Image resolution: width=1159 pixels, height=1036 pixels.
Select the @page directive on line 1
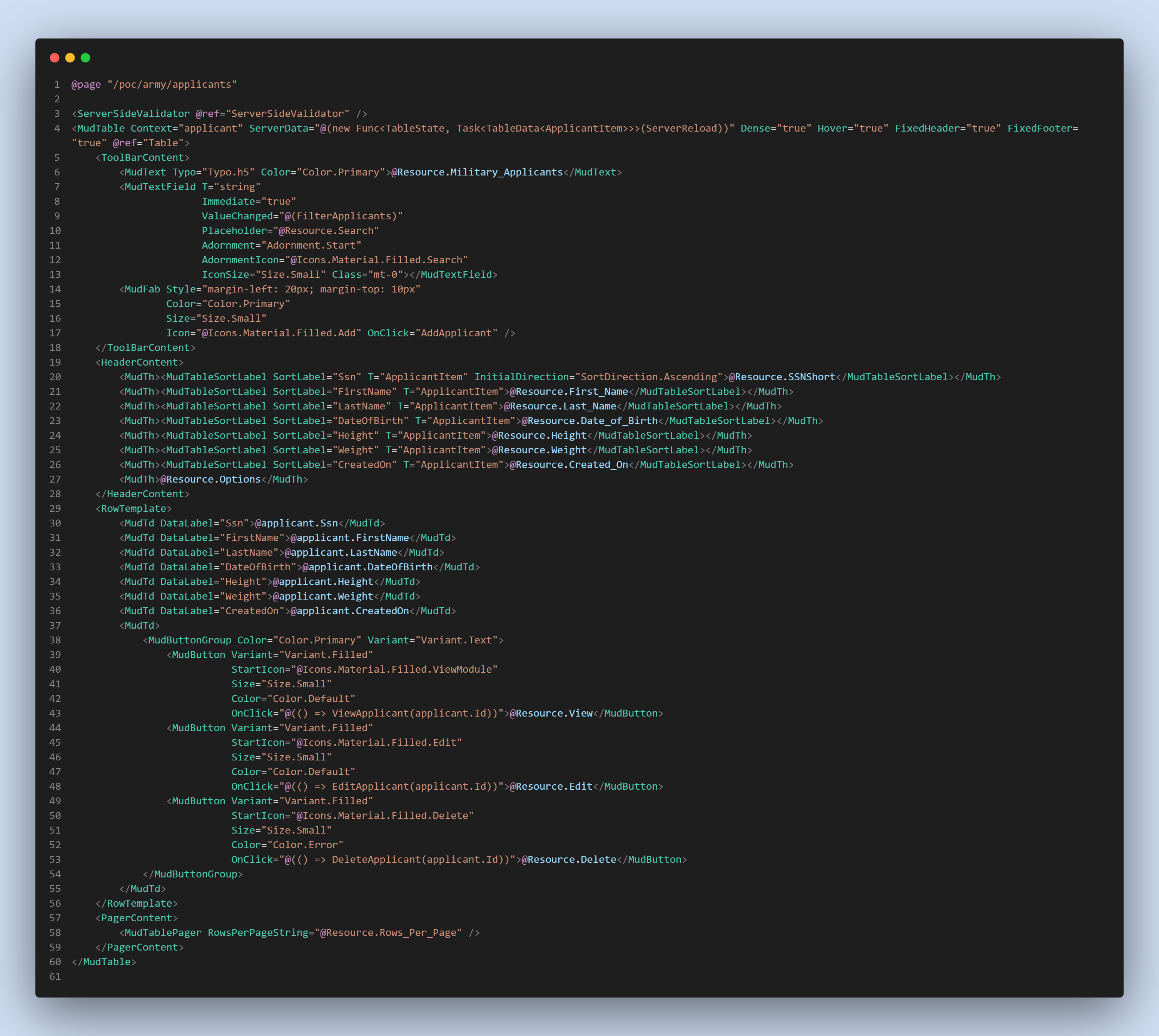click(x=86, y=84)
